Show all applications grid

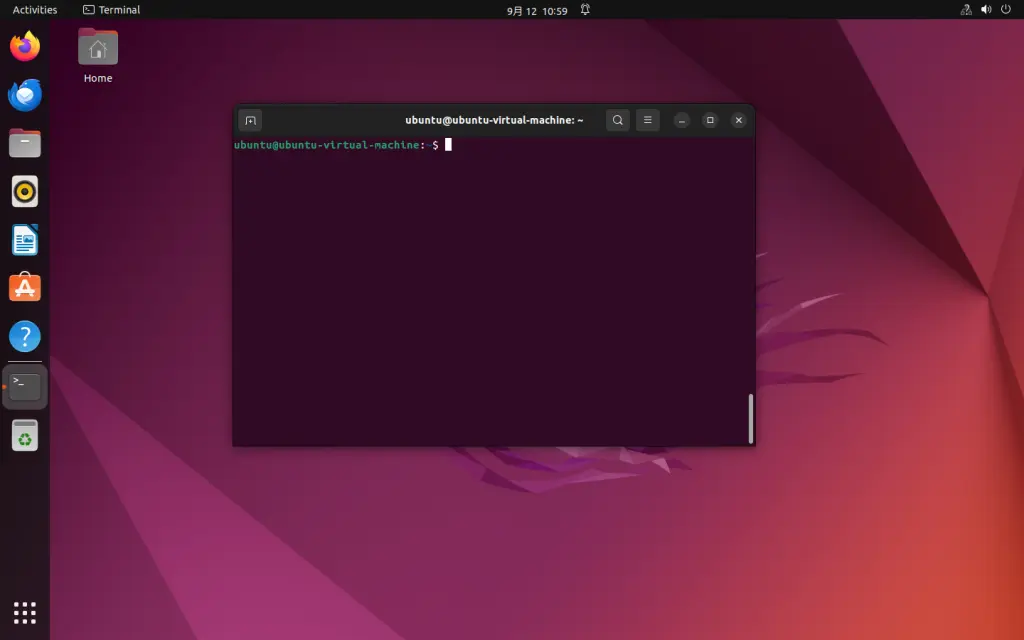coord(25,612)
